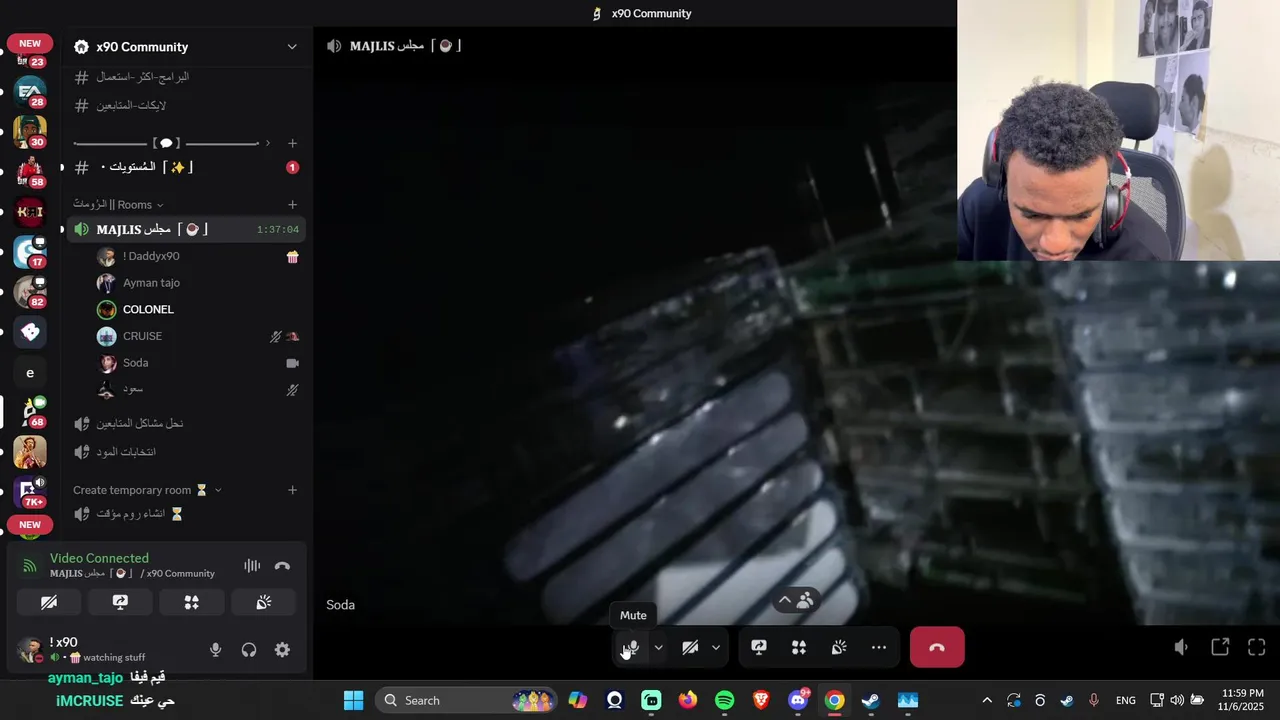Add channel to Create temporary room category
This screenshot has width=1280, height=720.
coord(292,490)
